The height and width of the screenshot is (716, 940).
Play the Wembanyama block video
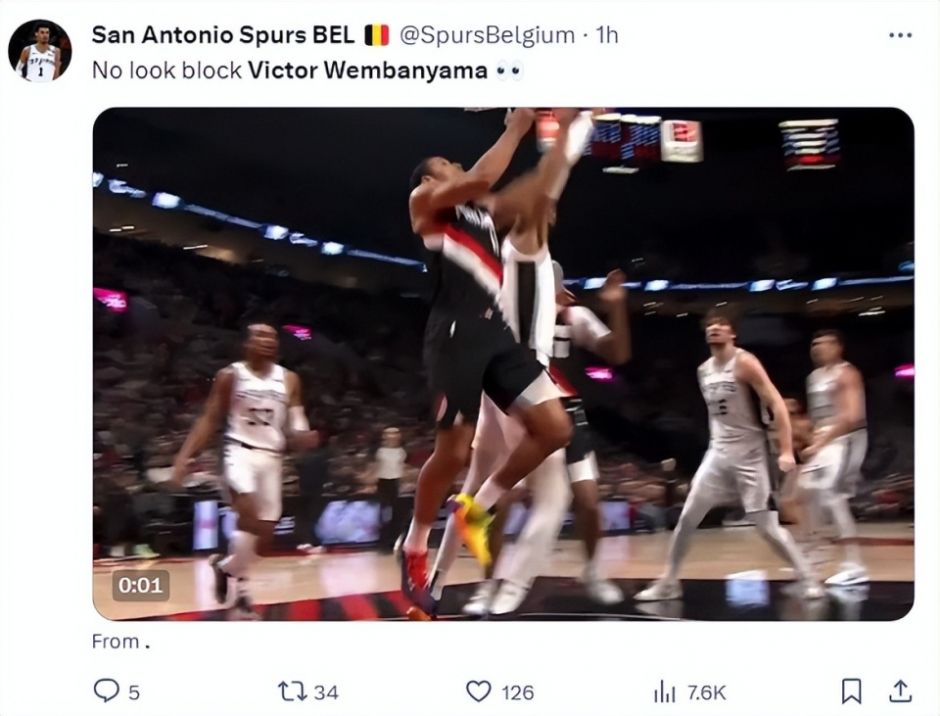click(504, 364)
